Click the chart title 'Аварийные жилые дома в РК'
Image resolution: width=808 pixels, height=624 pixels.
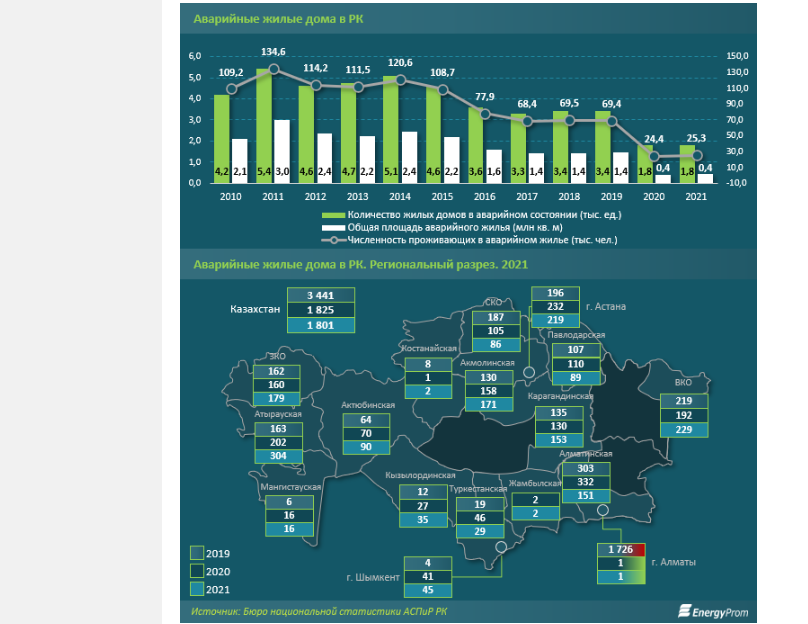278,19
